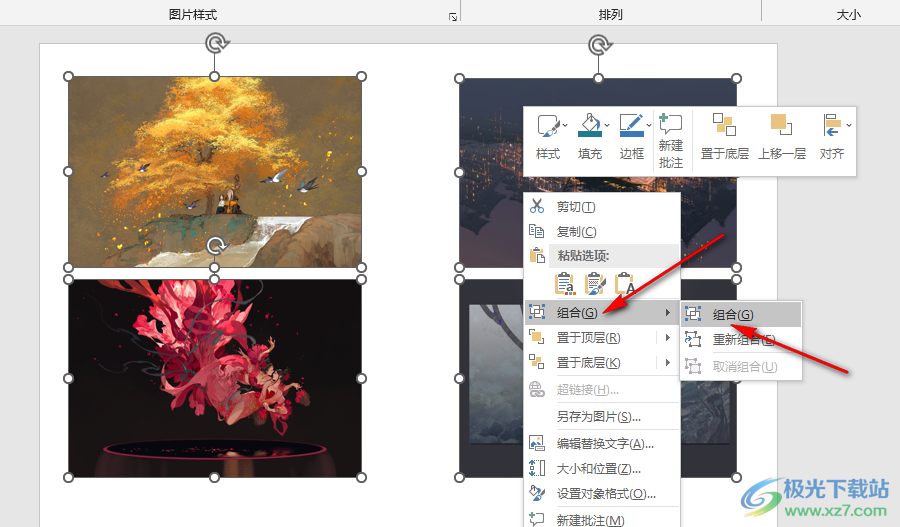Click the icon beside 置于底层(K) in context menu

pyautogui.click(x=537, y=362)
